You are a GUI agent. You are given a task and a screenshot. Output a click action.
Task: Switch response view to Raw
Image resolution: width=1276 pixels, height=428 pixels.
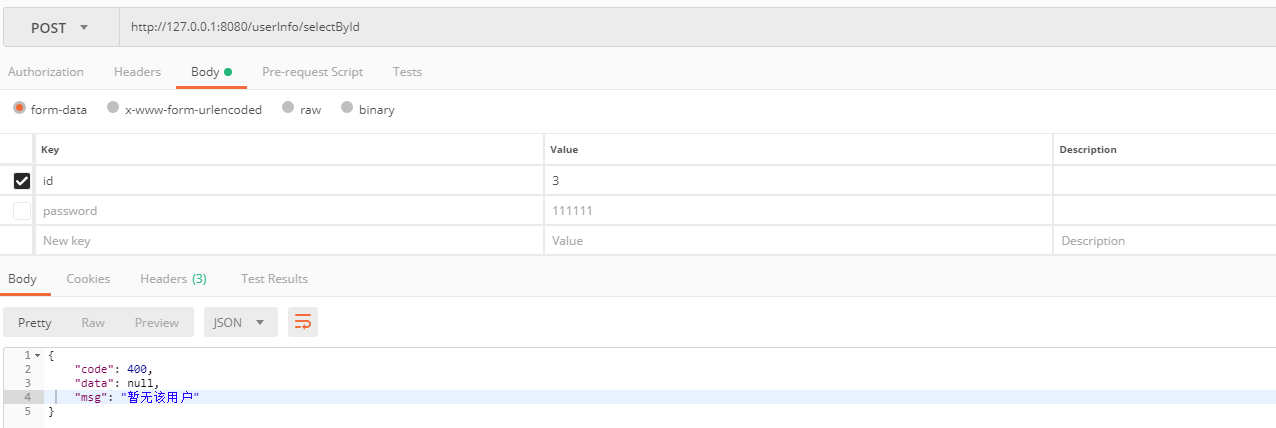(93, 322)
